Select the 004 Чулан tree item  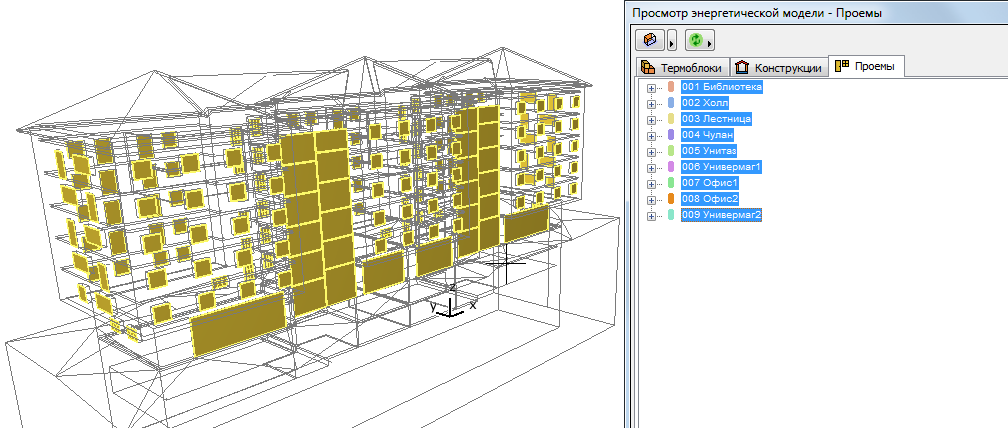pyautogui.click(x=708, y=135)
